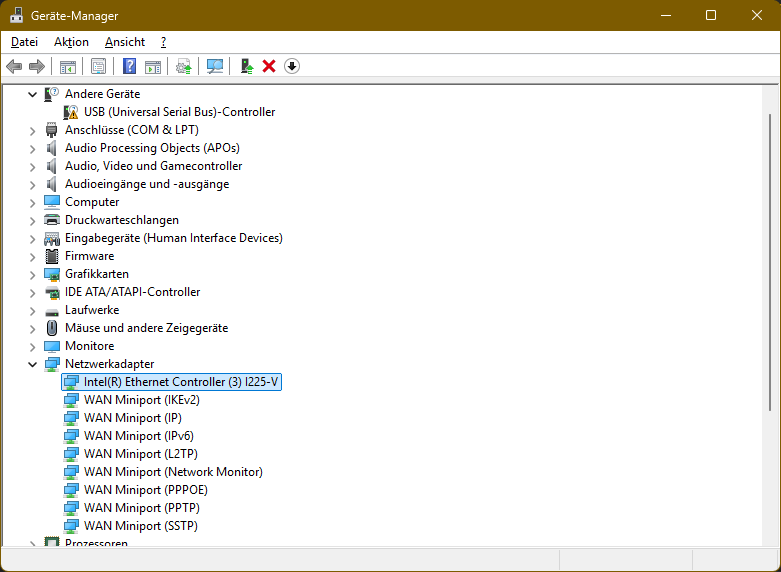Click the Netzwerkadapter category icon
The image size is (781, 572).
coord(52,364)
